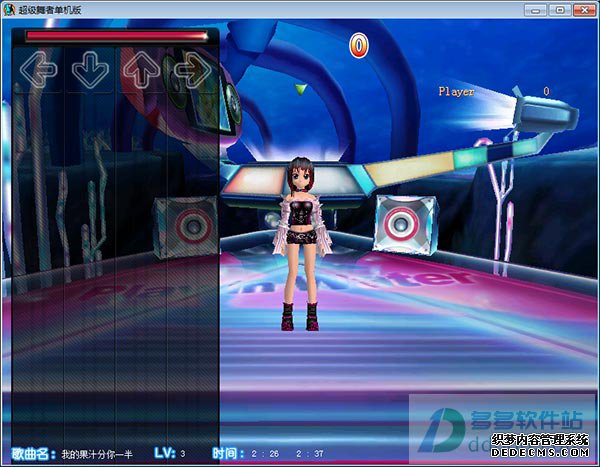The height and width of the screenshot is (467, 600).
Task: Click the elapsed time 2:26
Action: click(x=265, y=454)
